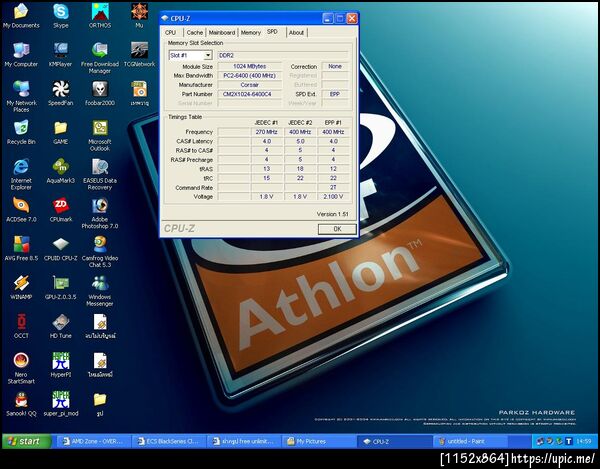Launch KMPlayer from the desktop

(60, 54)
